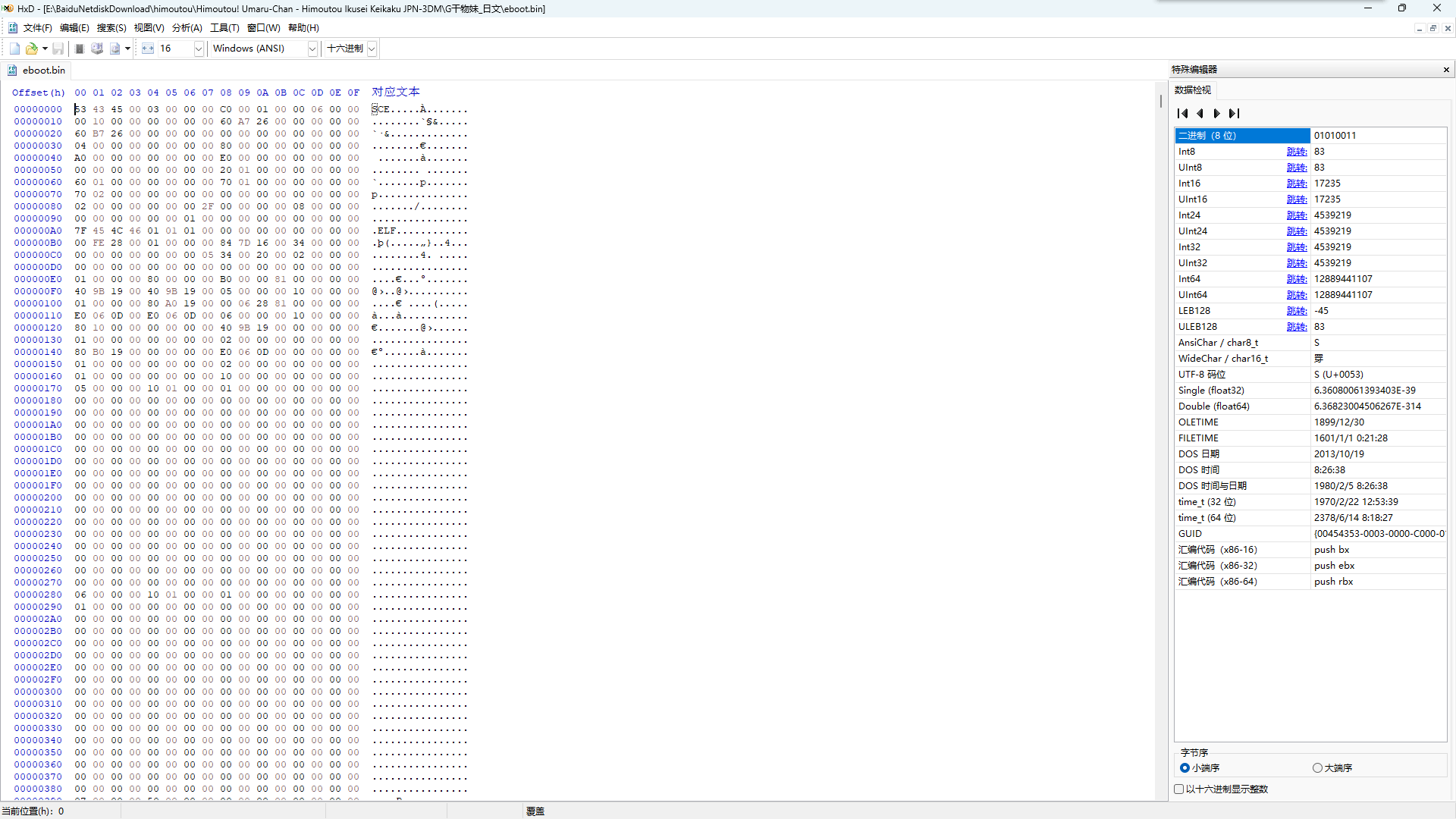The width and height of the screenshot is (1456, 819).
Task: Open the 文件(F) menu
Action: click(x=37, y=27)
